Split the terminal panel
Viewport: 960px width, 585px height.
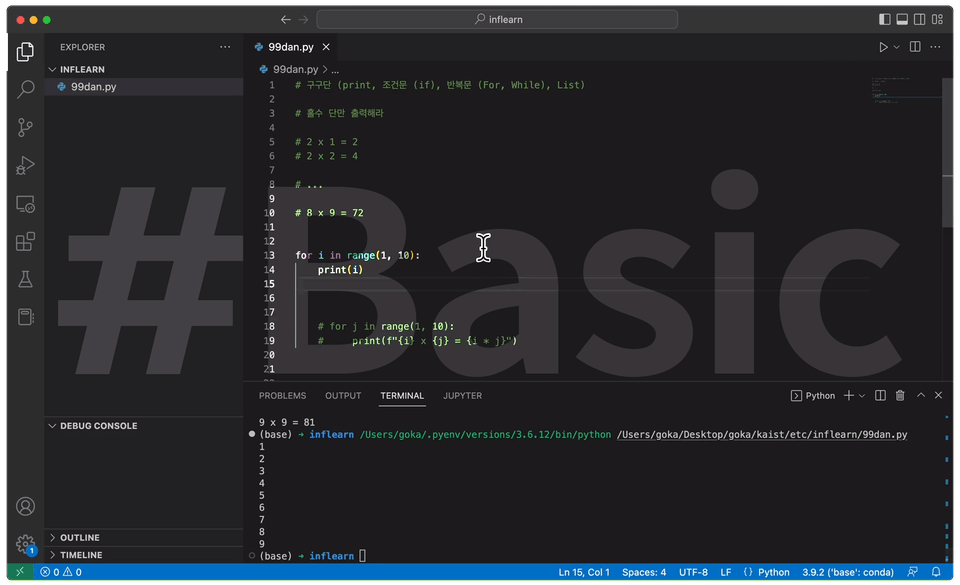[880, 395]
